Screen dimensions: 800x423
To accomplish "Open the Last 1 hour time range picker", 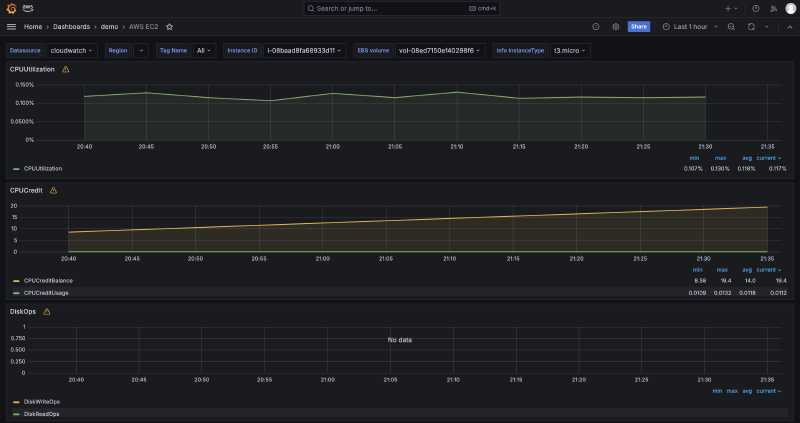I will pos(689,27).
